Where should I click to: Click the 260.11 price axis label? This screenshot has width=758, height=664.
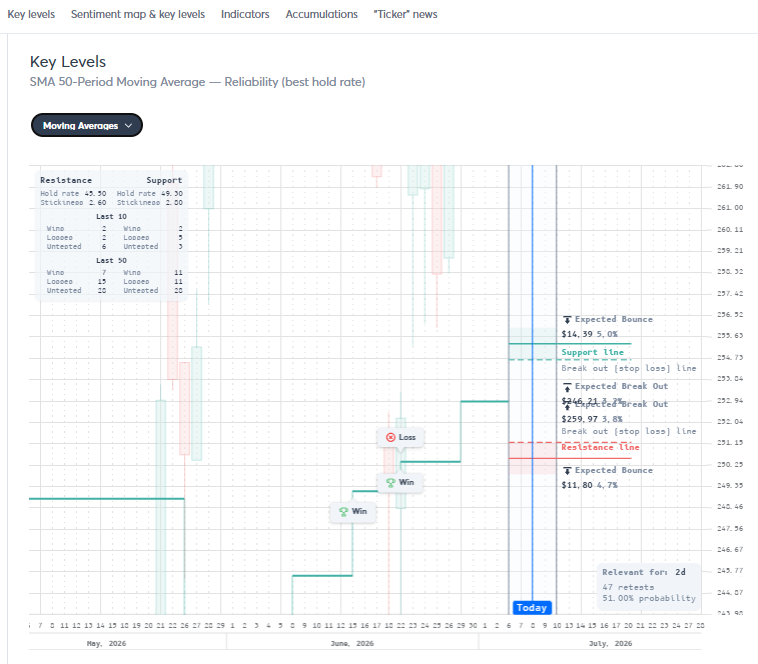pos(730,230)
